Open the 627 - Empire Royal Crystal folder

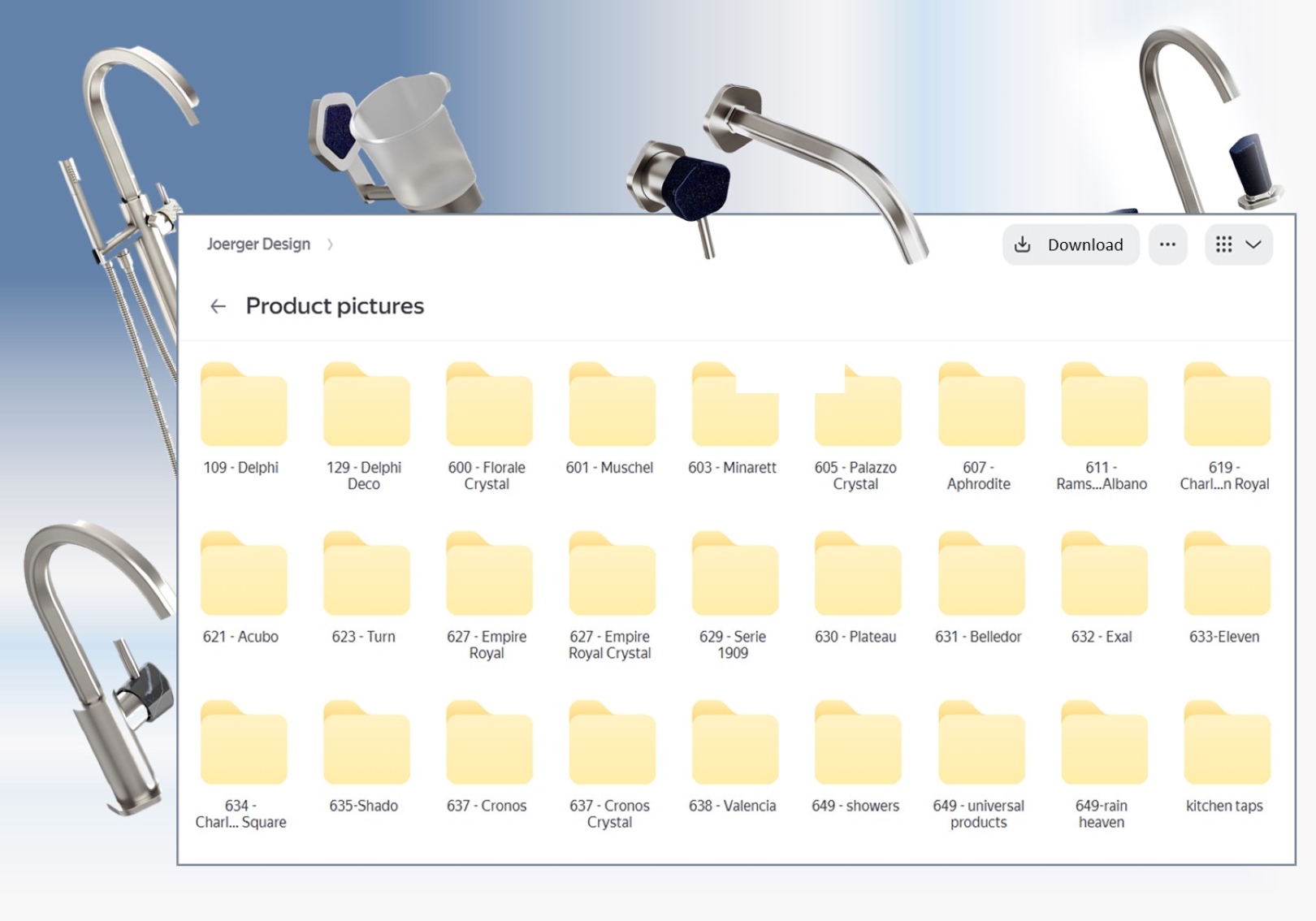click(612, 575)
